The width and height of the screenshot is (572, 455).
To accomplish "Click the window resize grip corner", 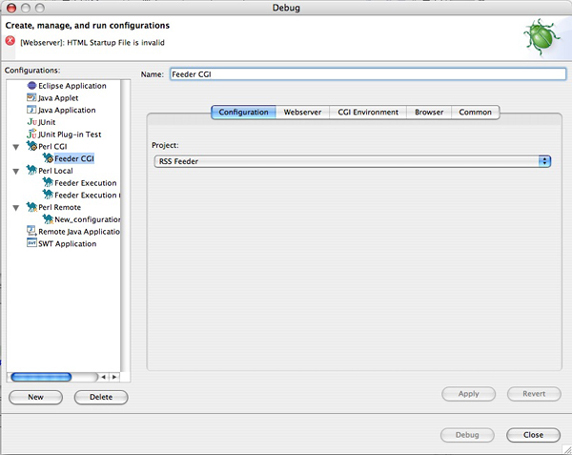I will pyautogui.click(x=567, y=450).
